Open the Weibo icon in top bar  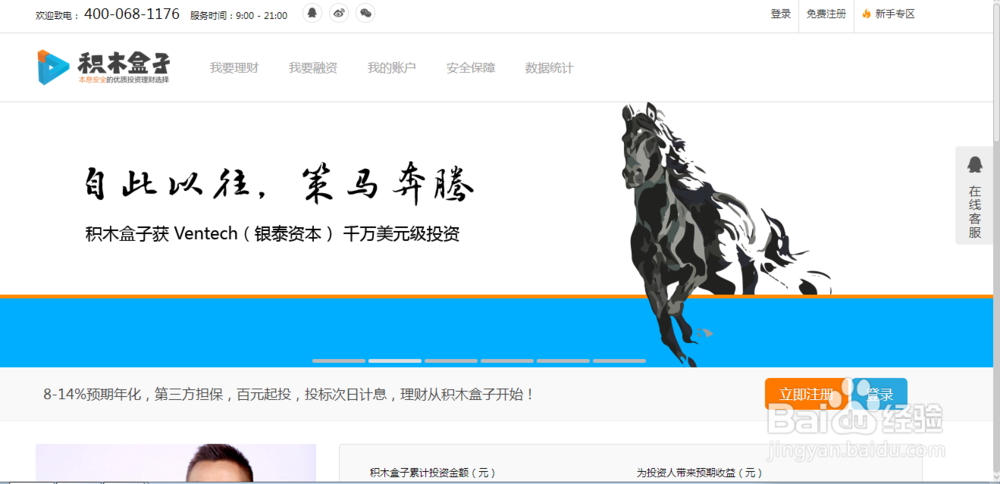pyautogui.click(x=339, y=13)
